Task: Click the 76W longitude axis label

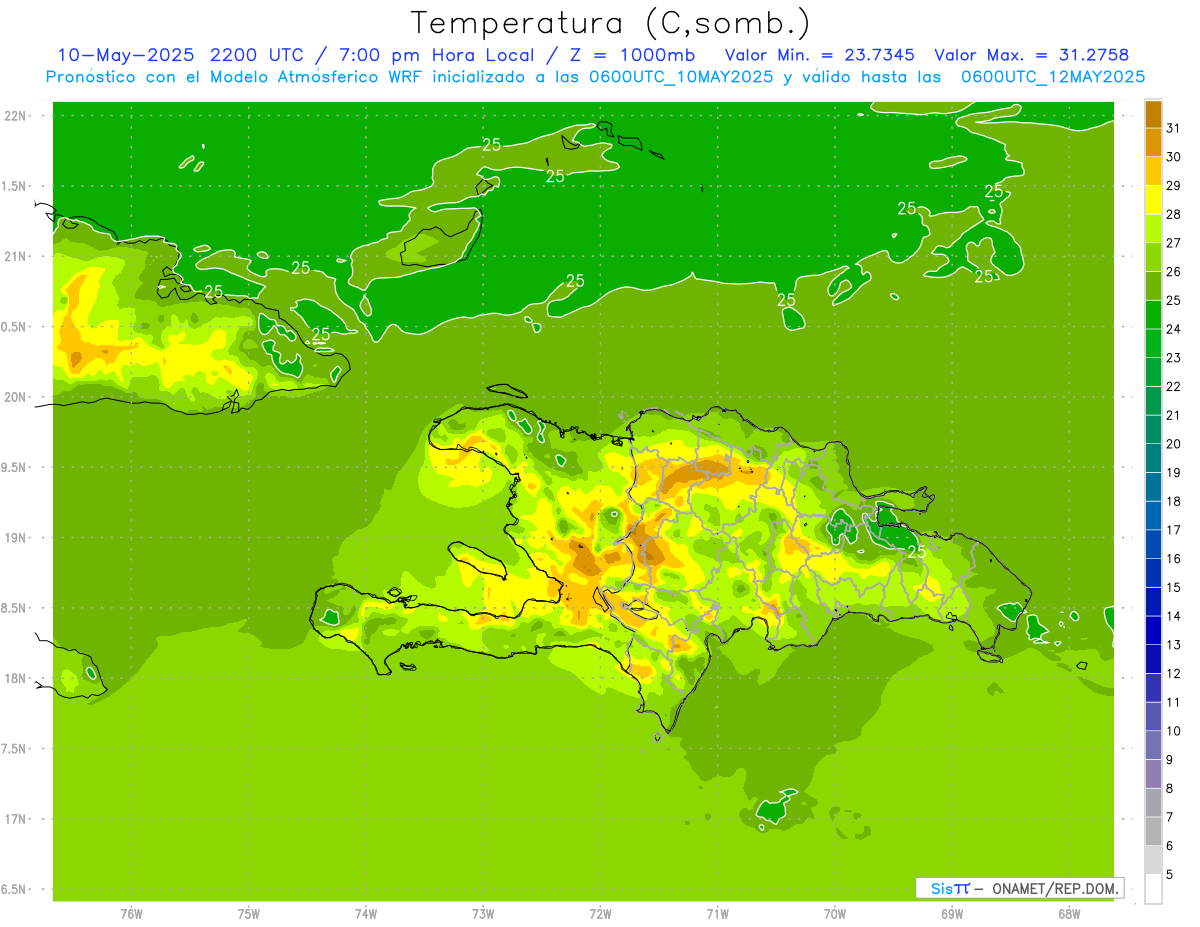Action: [x=131, y=914]
